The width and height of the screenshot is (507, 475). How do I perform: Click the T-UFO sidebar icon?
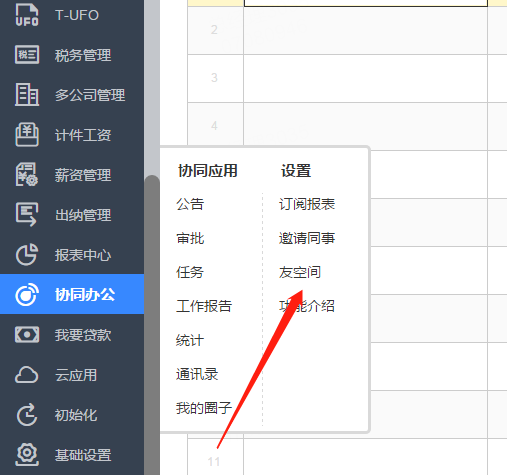point(27,15)
